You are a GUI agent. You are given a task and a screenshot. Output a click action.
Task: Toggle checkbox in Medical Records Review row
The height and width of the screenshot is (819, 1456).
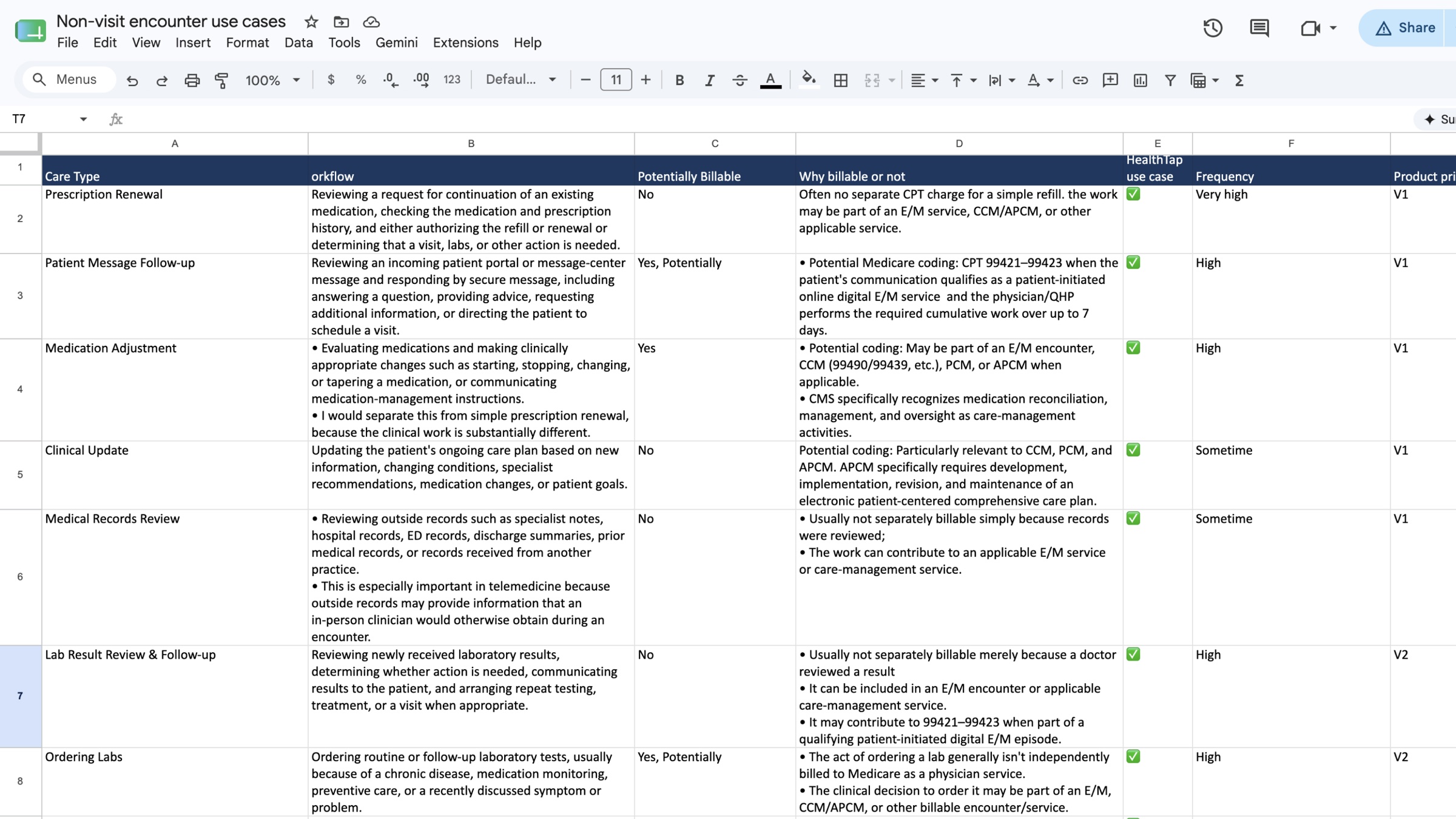tap(1133, 518)
